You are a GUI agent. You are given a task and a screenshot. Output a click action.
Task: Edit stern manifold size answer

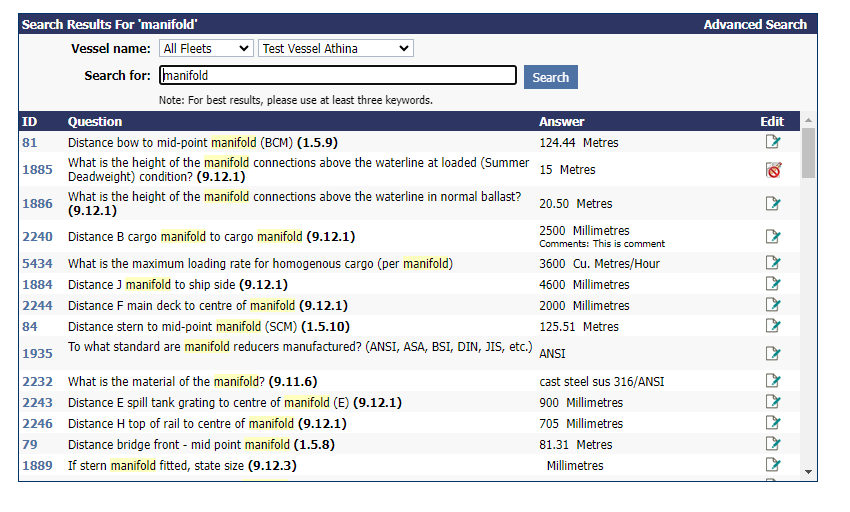pos(772,465)
